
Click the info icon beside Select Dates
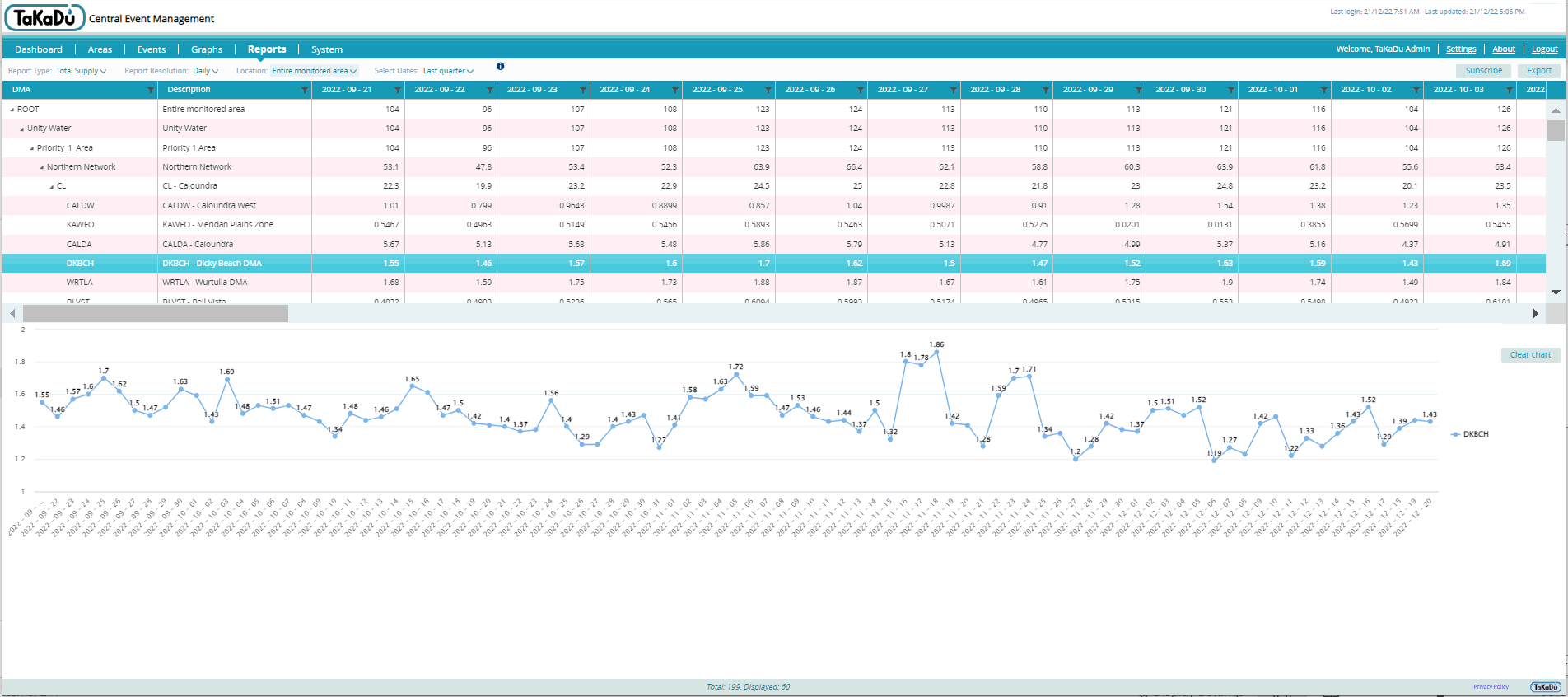click(501, 66)
